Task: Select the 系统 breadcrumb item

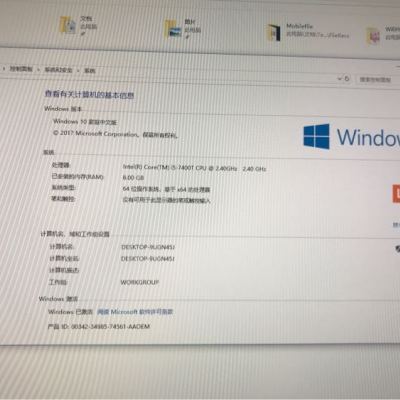Action: tap(90, 71)
